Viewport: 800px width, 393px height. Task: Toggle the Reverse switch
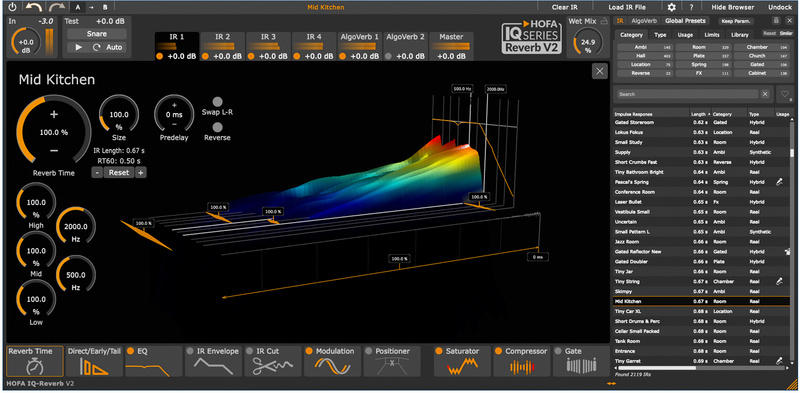pyautogui.click(x=217, y=127)
